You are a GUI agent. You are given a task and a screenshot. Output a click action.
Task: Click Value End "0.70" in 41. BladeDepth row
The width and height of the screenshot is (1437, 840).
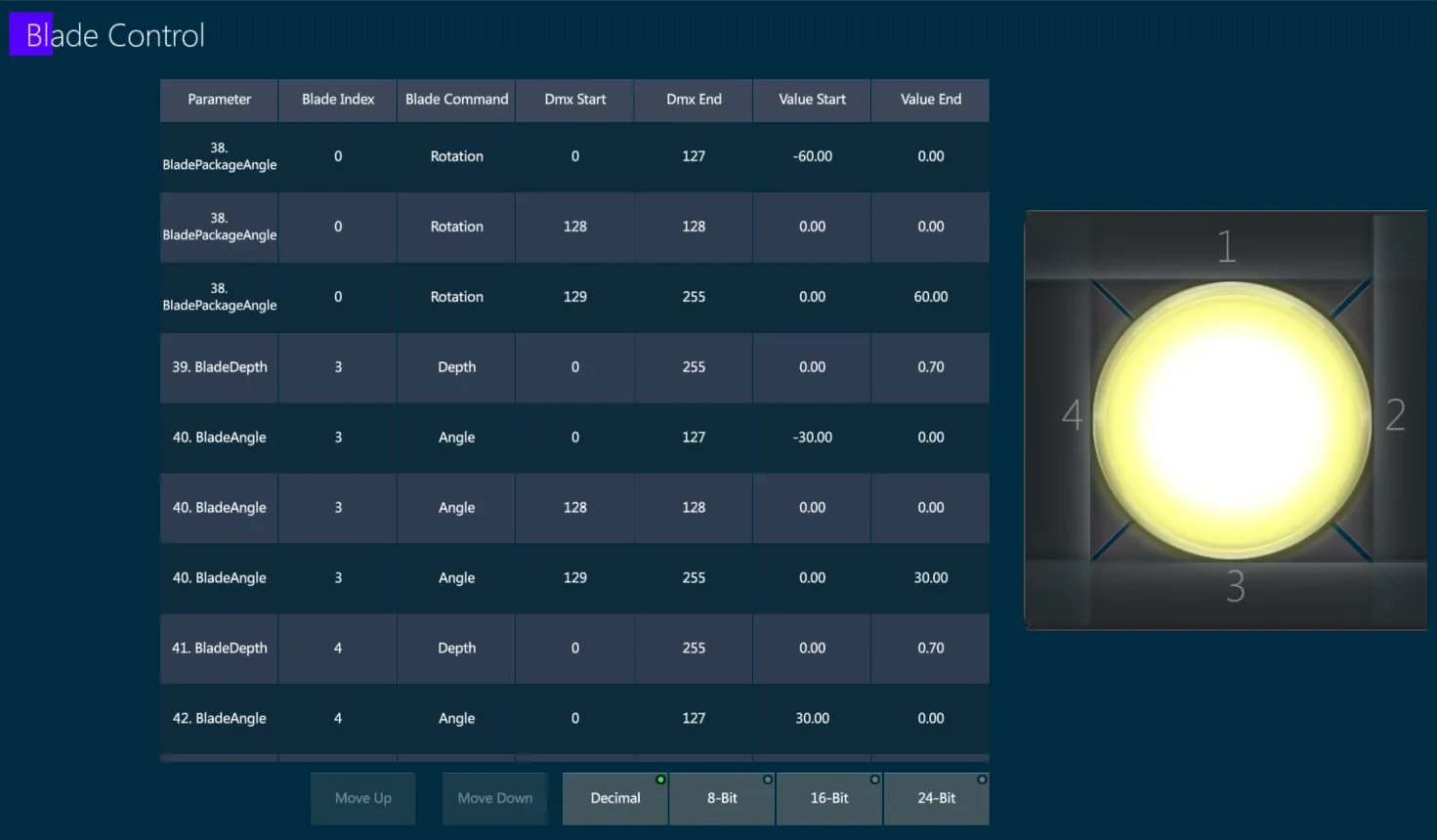(931, 649)
